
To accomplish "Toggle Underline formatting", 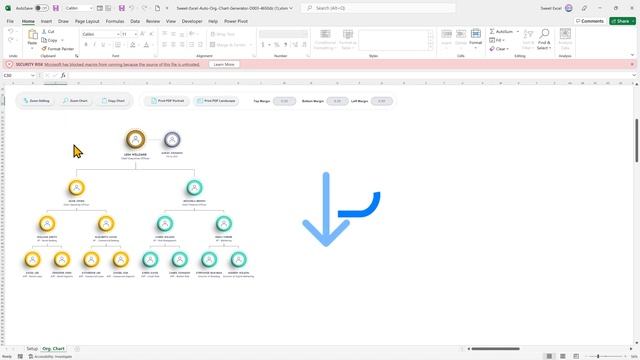I will point(103,44).
